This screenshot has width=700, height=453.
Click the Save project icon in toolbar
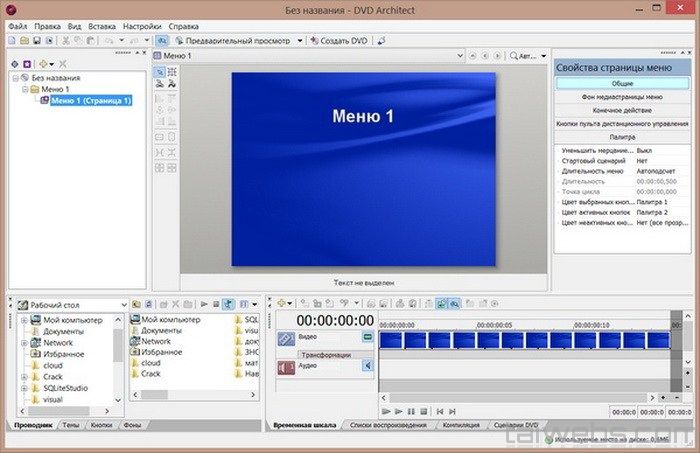point(36,40)
